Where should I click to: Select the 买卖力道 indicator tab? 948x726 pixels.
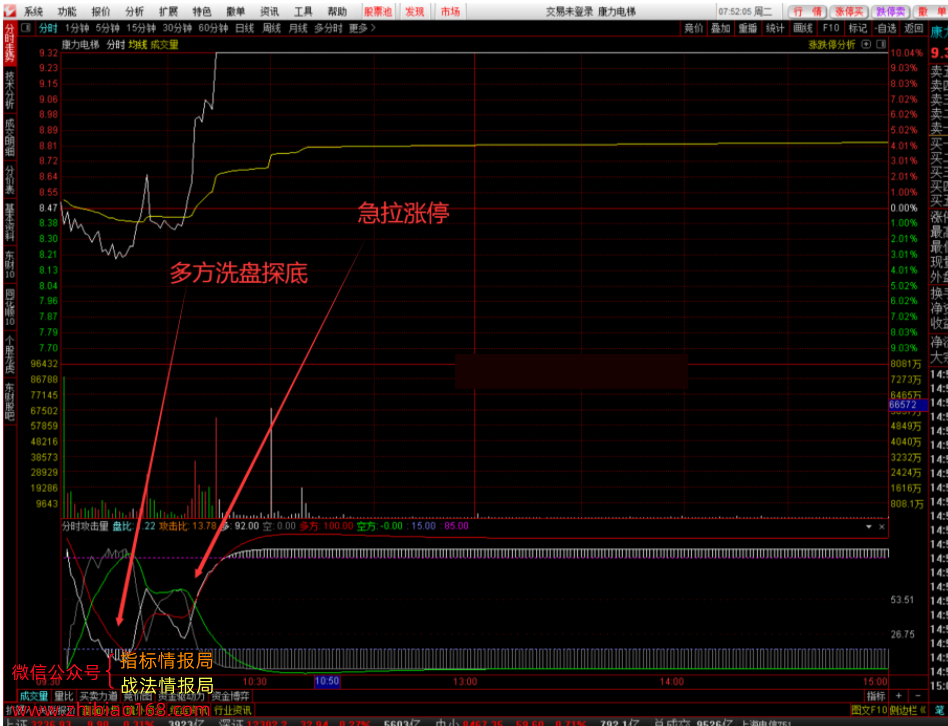click(99, 696)
